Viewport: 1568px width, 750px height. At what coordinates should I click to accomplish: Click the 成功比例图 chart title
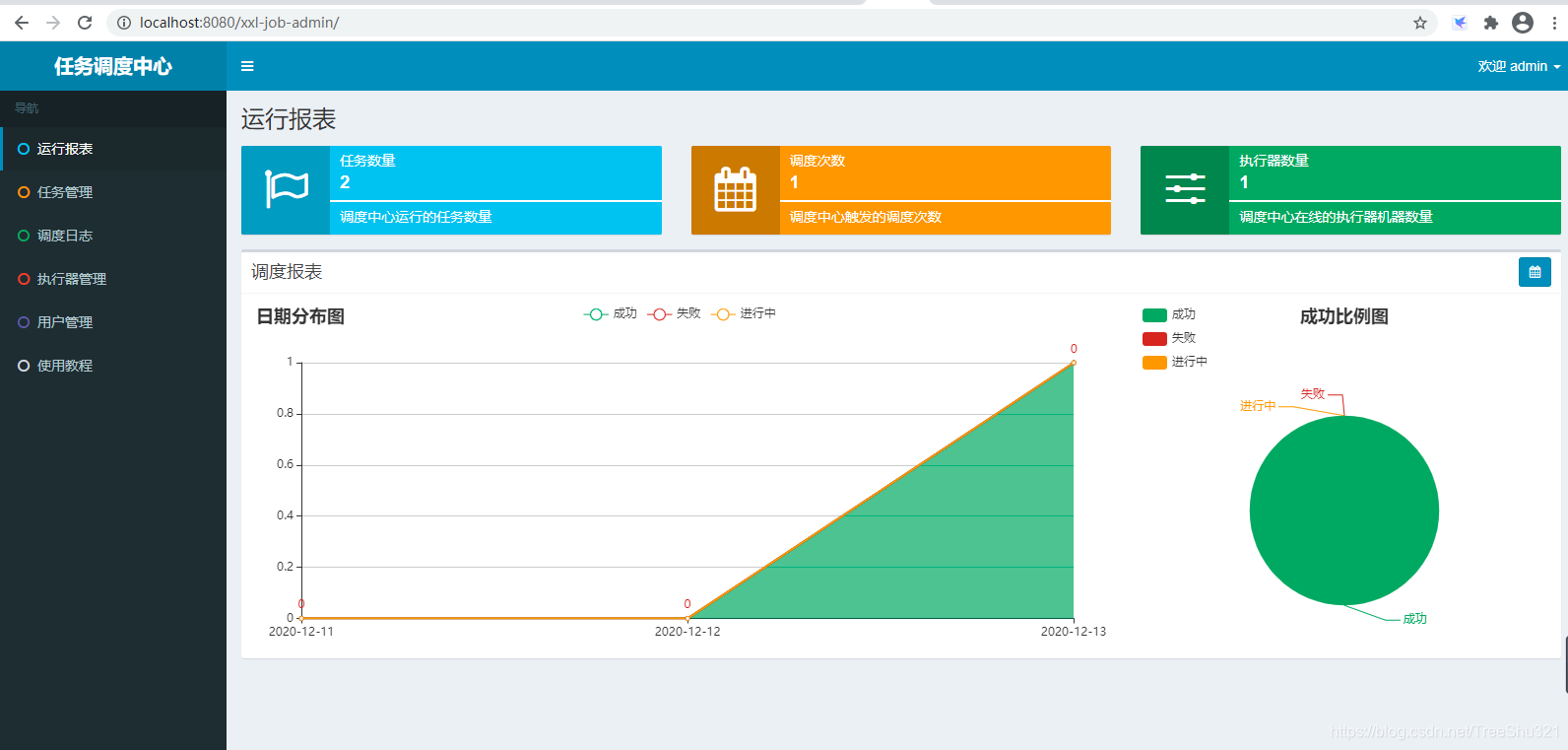pos(1344,316)
